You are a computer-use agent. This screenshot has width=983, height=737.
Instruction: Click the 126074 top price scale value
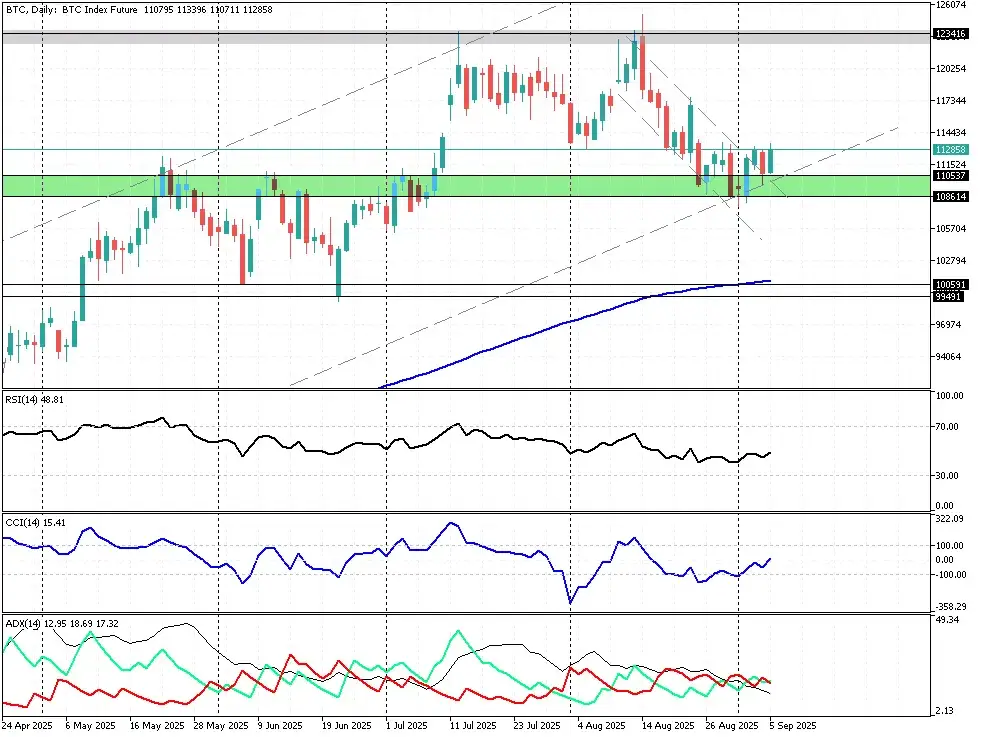pos(949,5)
